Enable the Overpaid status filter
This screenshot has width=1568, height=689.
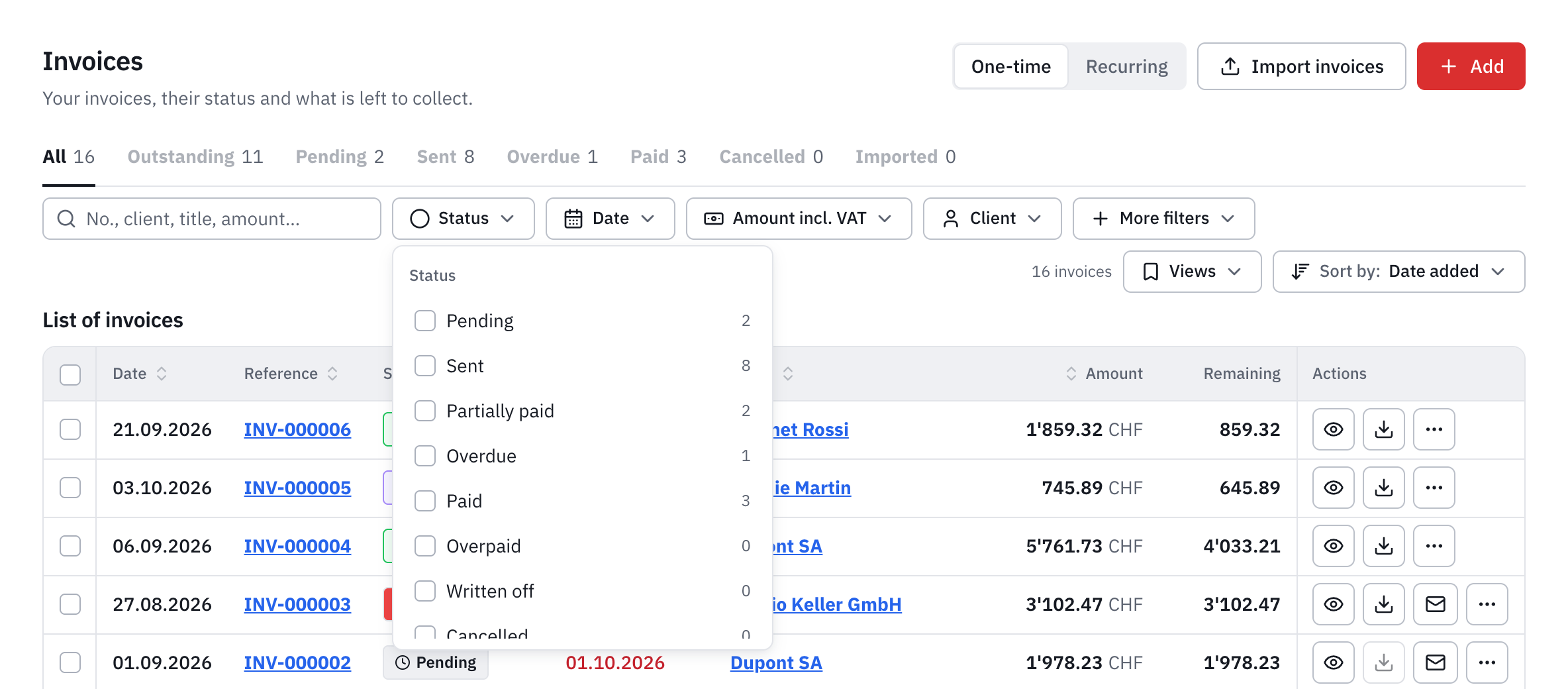425,546
